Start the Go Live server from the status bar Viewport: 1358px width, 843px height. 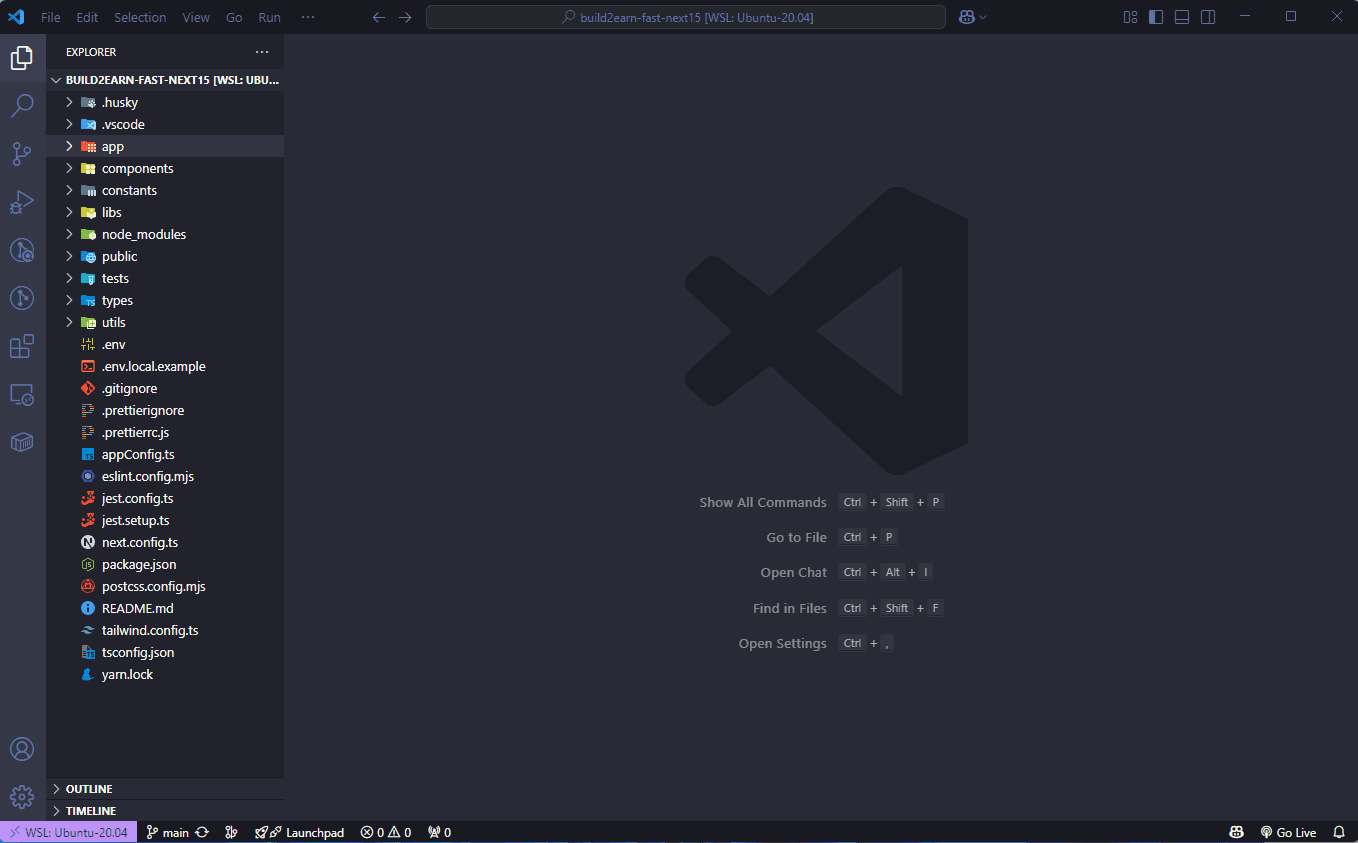(1288, 831)
